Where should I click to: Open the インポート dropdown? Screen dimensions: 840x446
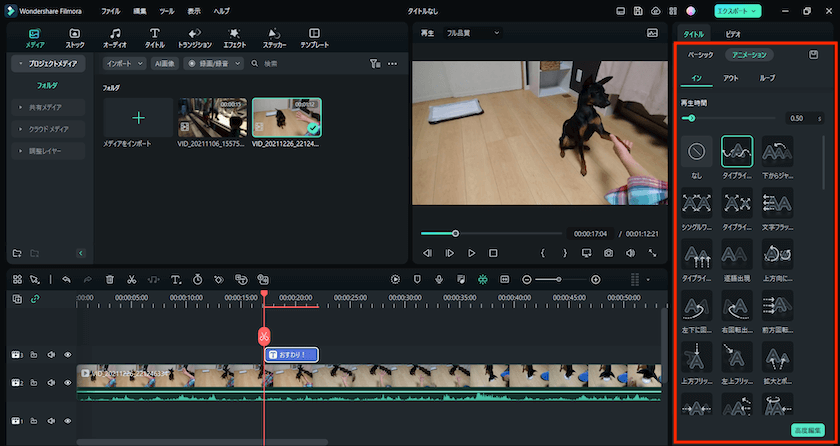(125, 63)
